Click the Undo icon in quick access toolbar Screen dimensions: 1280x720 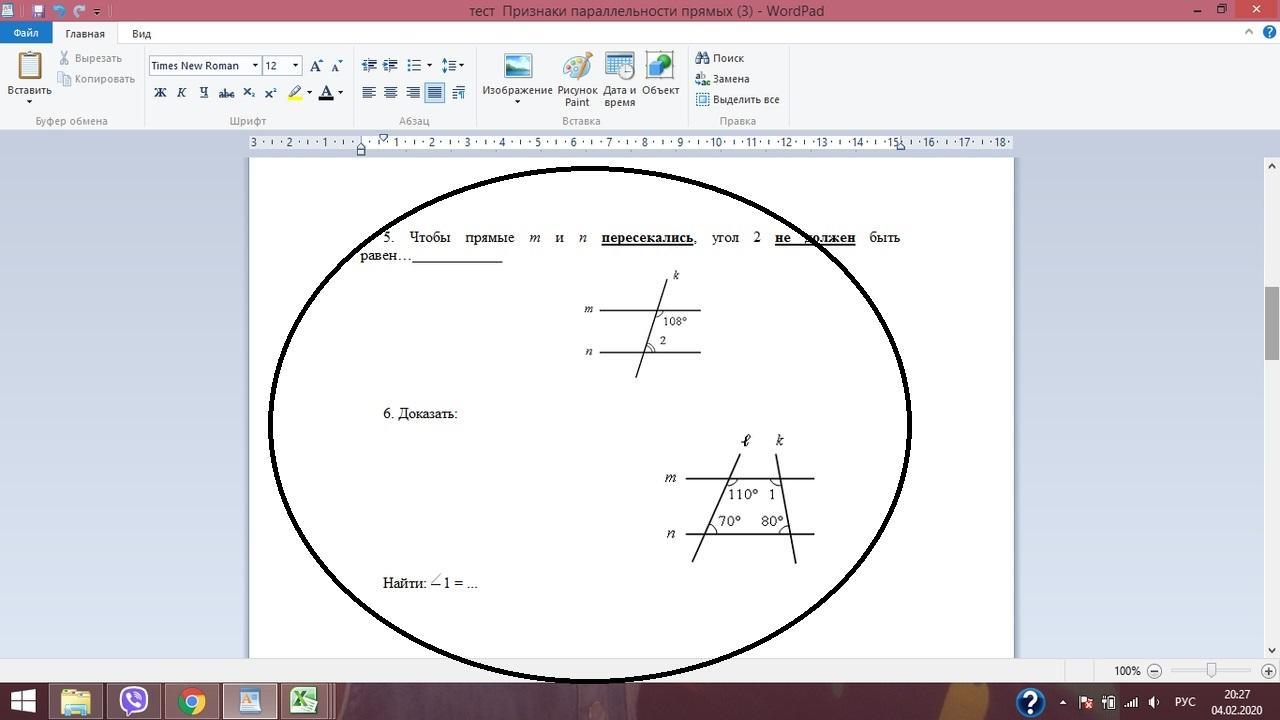point(58,11)
